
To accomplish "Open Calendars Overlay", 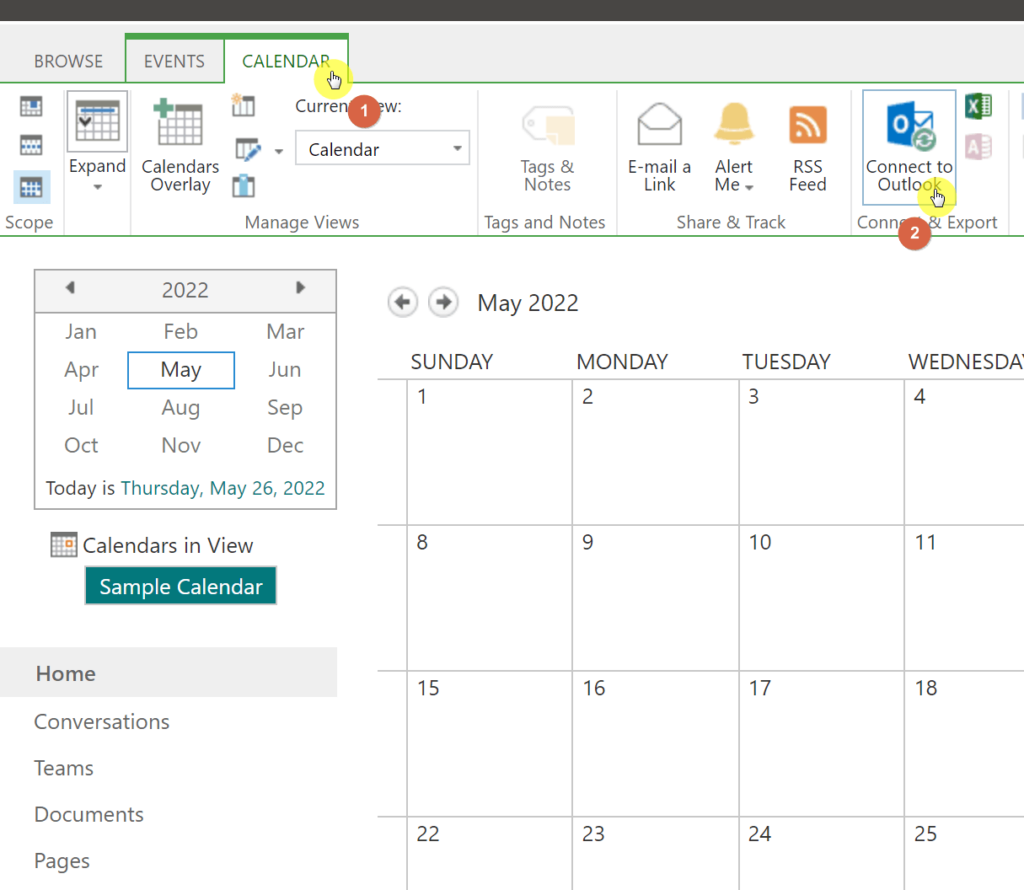I will tap(180, 146).
